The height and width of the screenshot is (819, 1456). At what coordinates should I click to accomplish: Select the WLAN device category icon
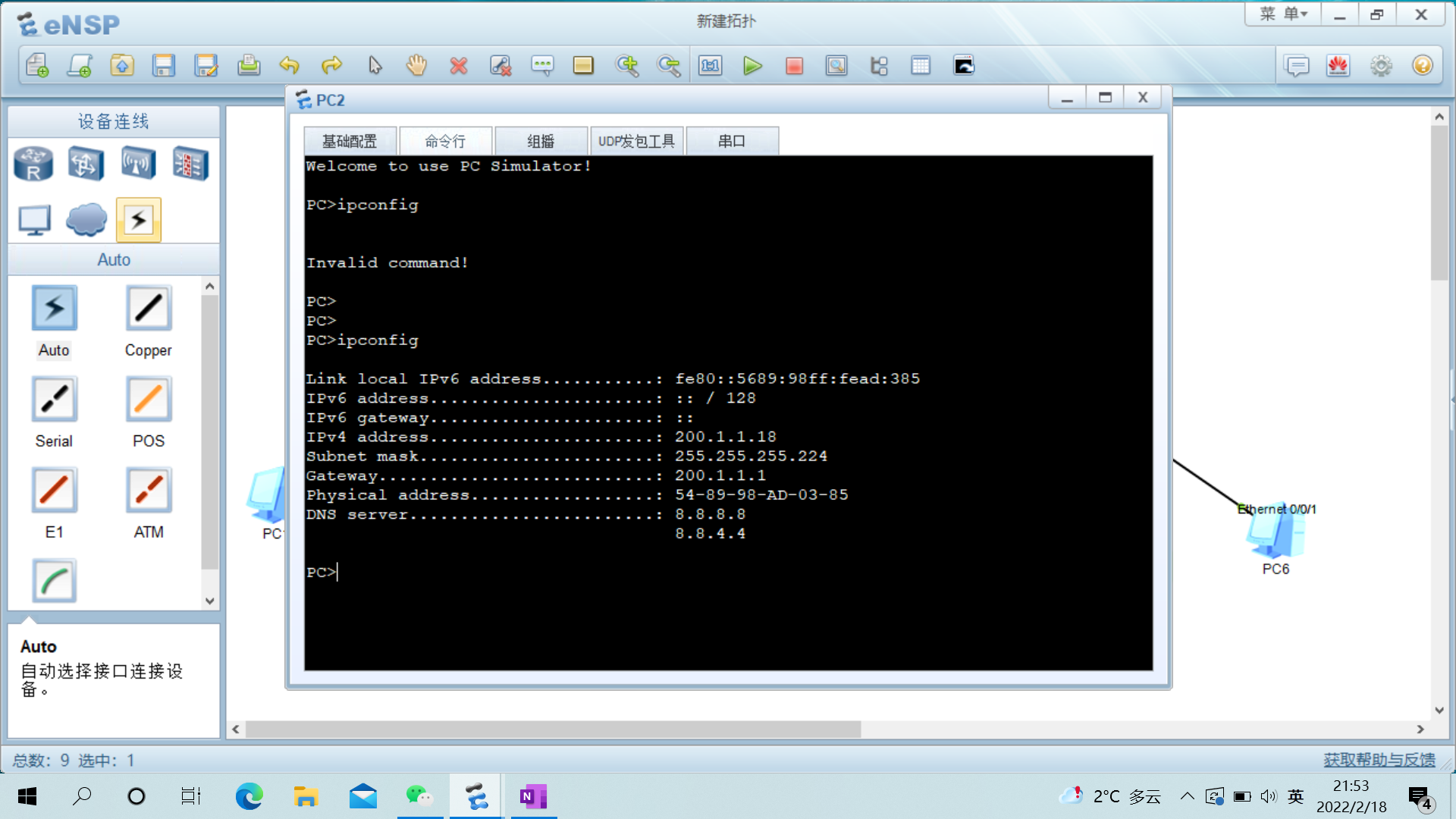(x=138, y=163)
